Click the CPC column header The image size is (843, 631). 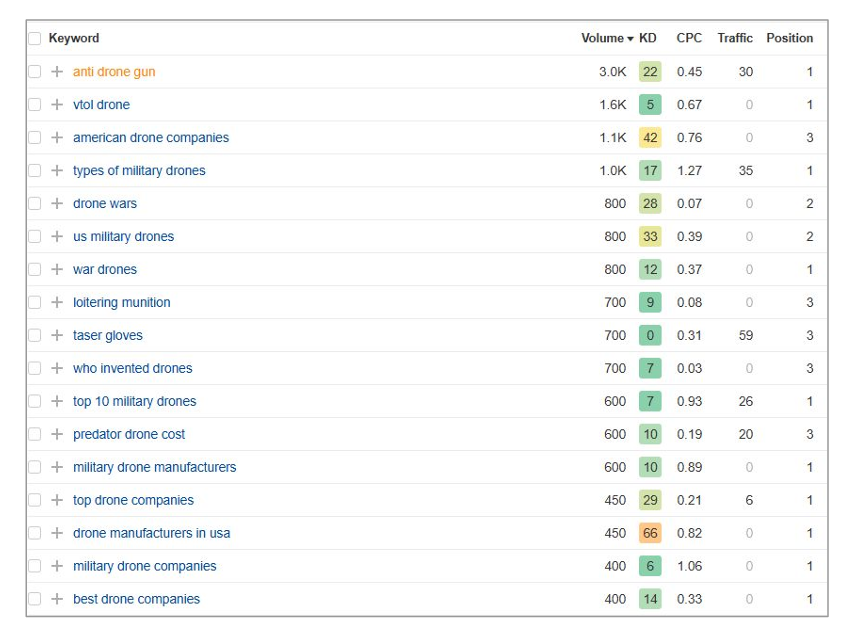689,38
